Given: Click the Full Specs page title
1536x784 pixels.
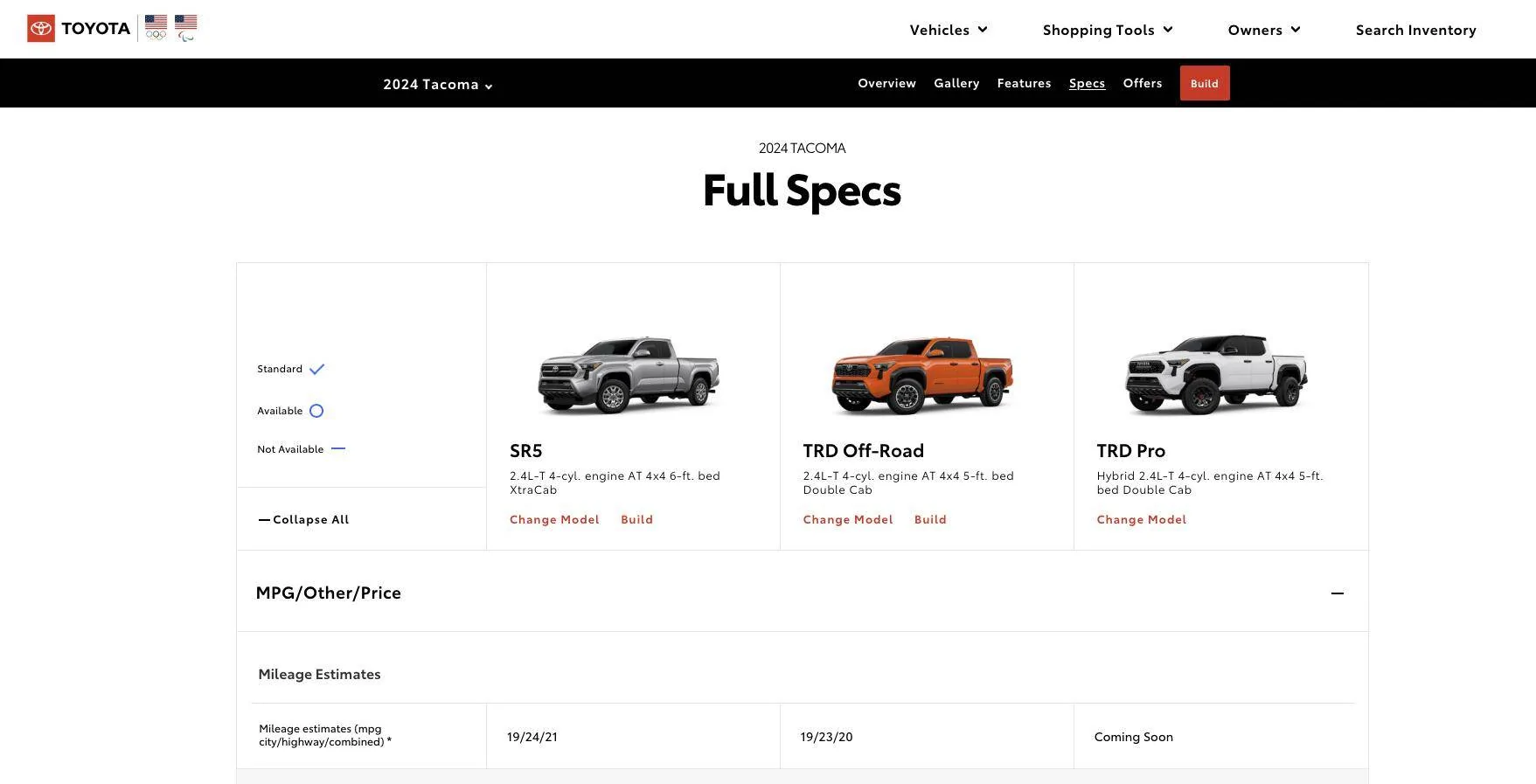Looking at the screenshot, I should point(802,190).
